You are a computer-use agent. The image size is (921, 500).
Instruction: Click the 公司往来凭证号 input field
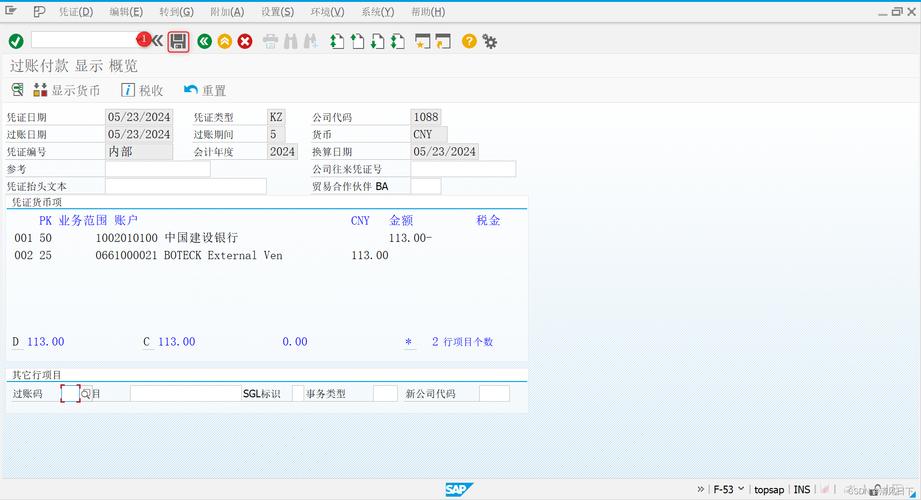pyautogui.click(x=463, y=169)
